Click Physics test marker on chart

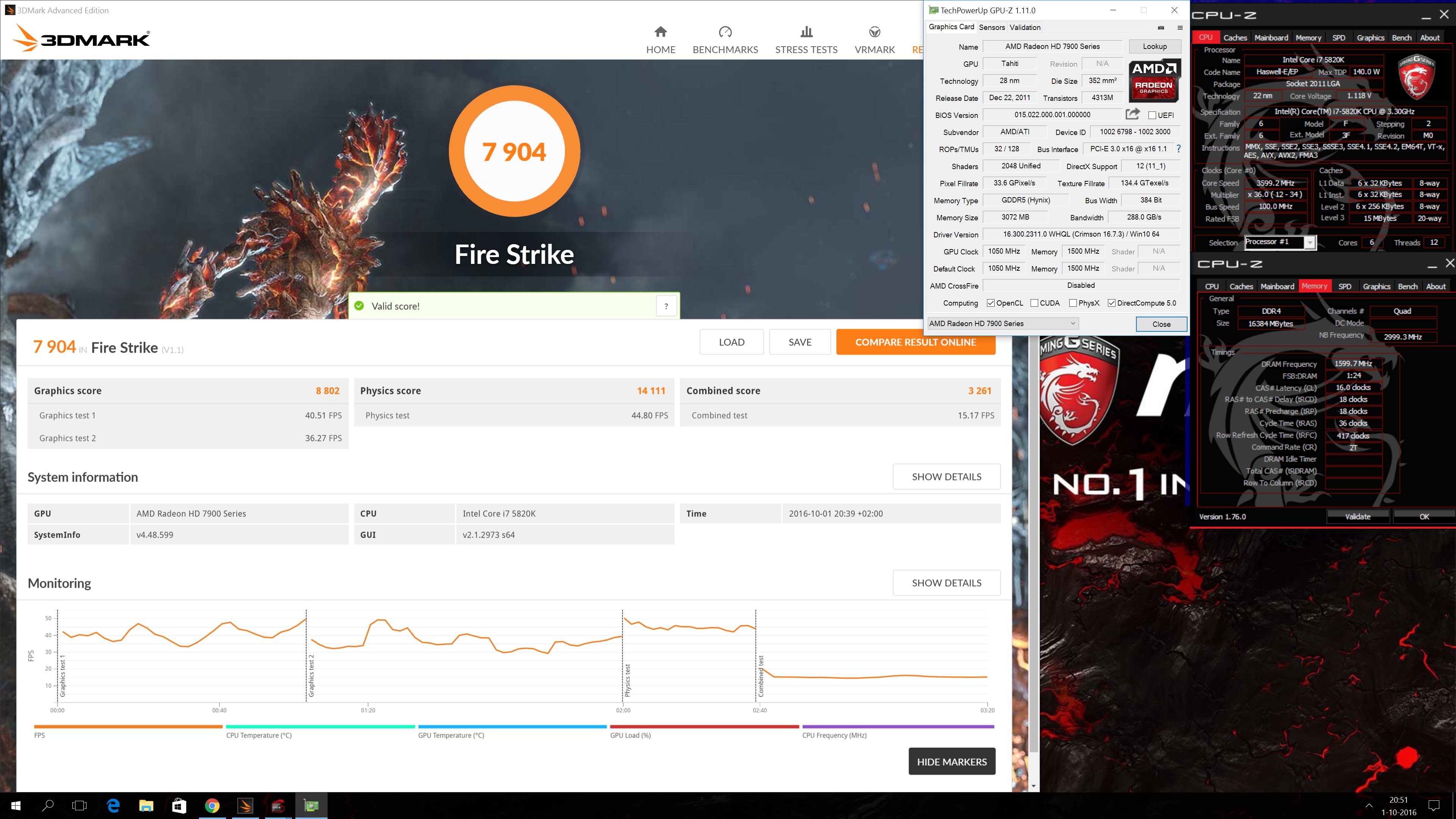(627, 680)
